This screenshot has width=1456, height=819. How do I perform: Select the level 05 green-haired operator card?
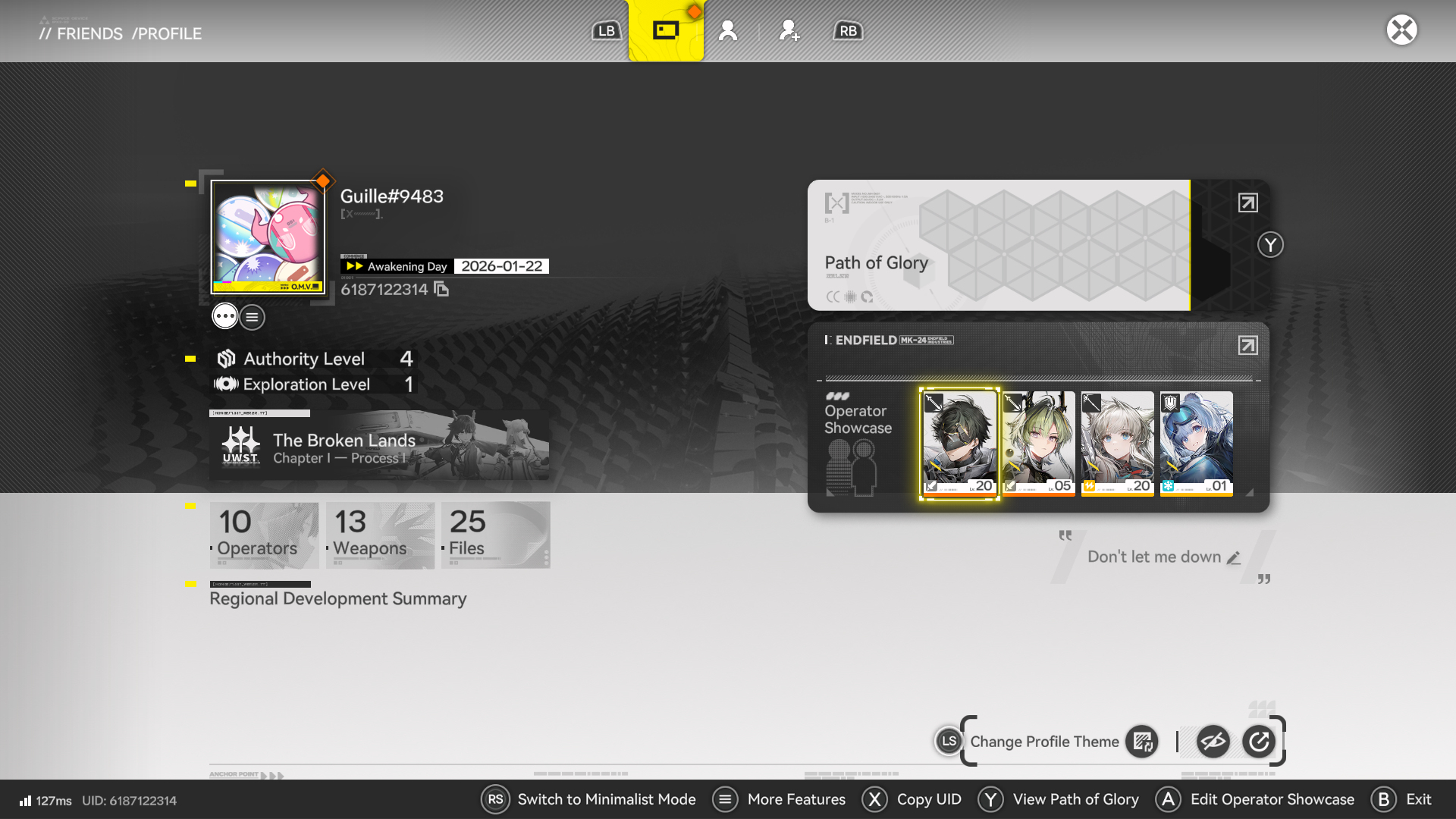(1038, 444)
